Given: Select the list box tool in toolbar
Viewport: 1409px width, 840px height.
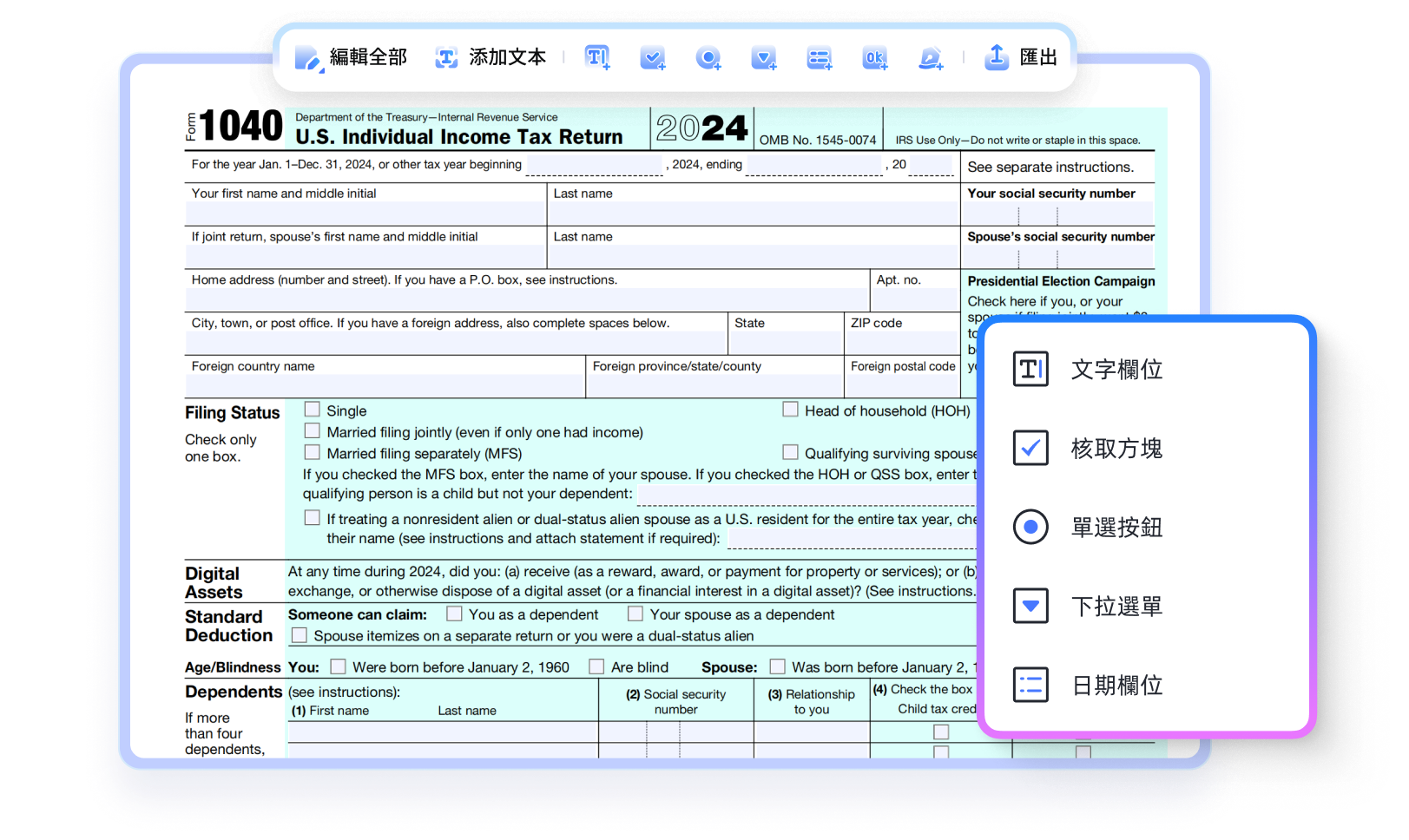Looking at the screenshot, I should pos(820,57).
